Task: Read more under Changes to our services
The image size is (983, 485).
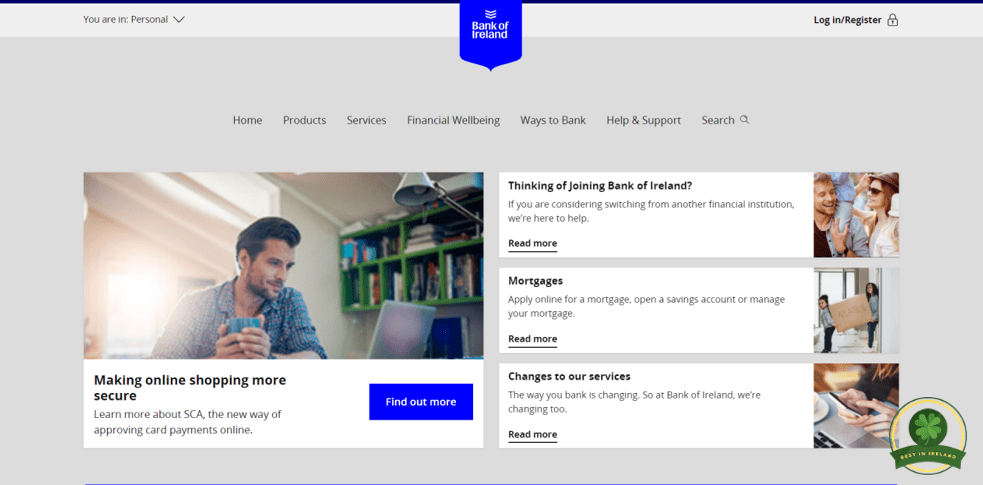Action: [x=532, y=434]
